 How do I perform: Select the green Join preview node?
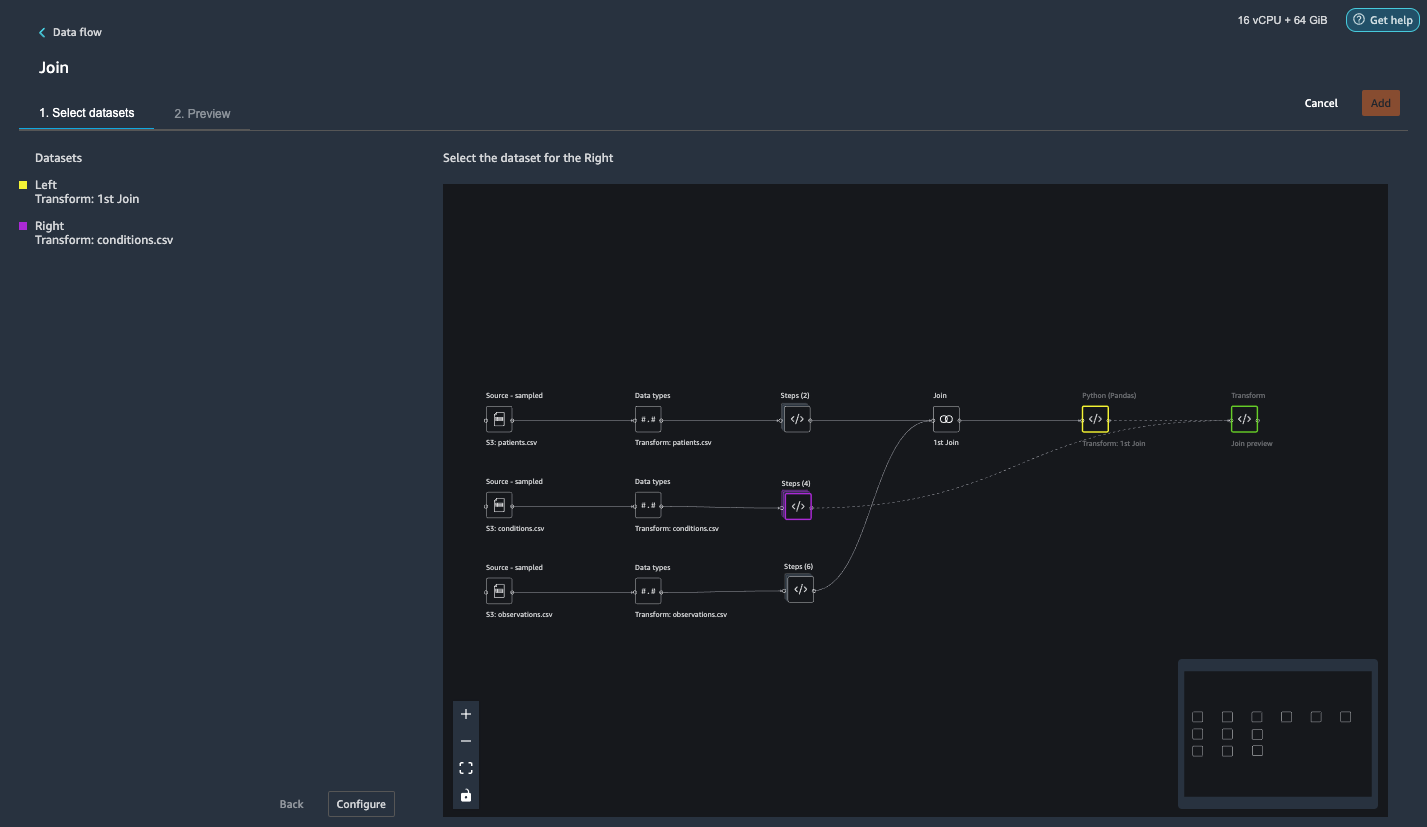1244,419
